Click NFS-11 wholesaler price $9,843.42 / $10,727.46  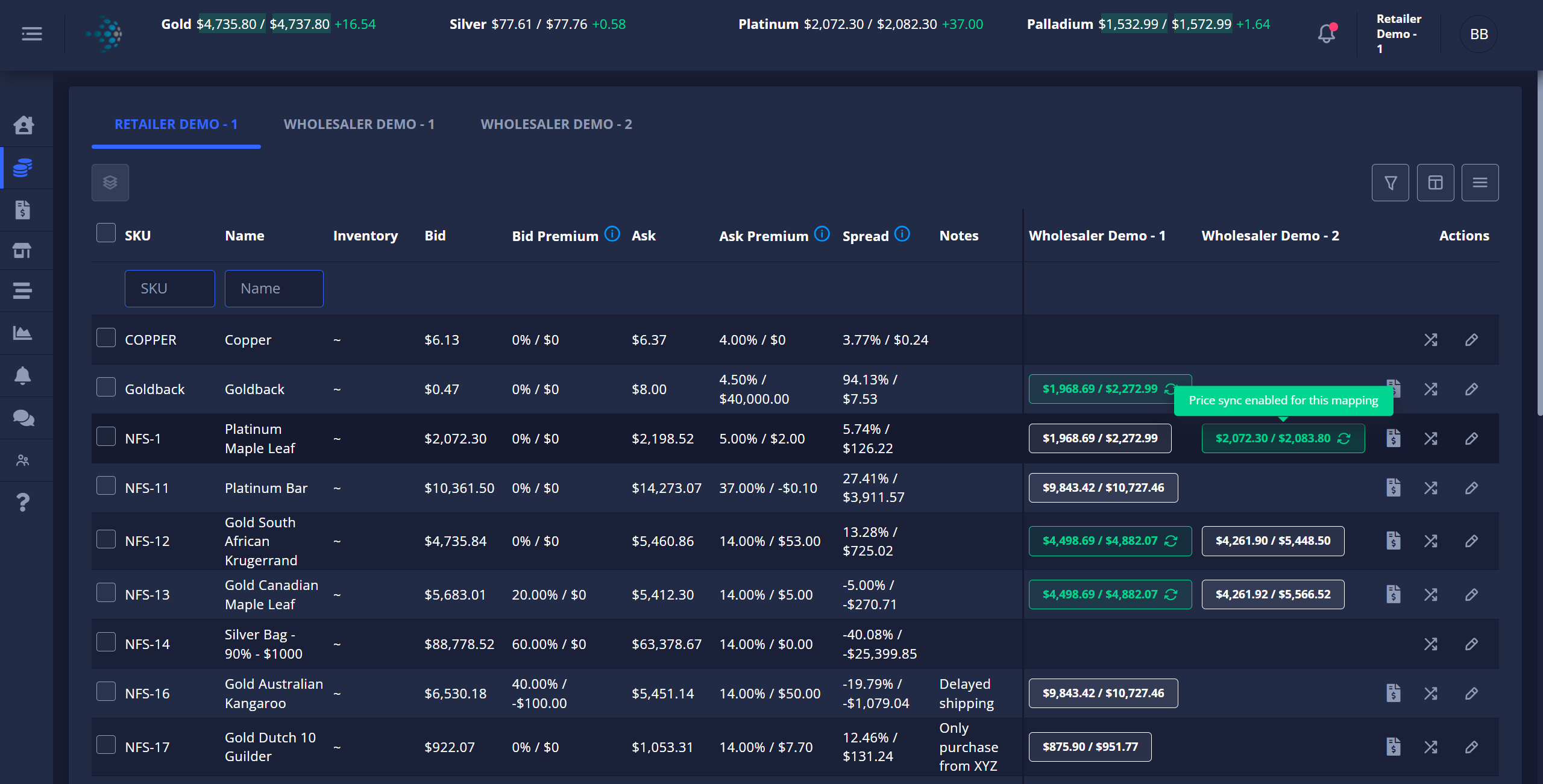click(x=1103, y=488)
